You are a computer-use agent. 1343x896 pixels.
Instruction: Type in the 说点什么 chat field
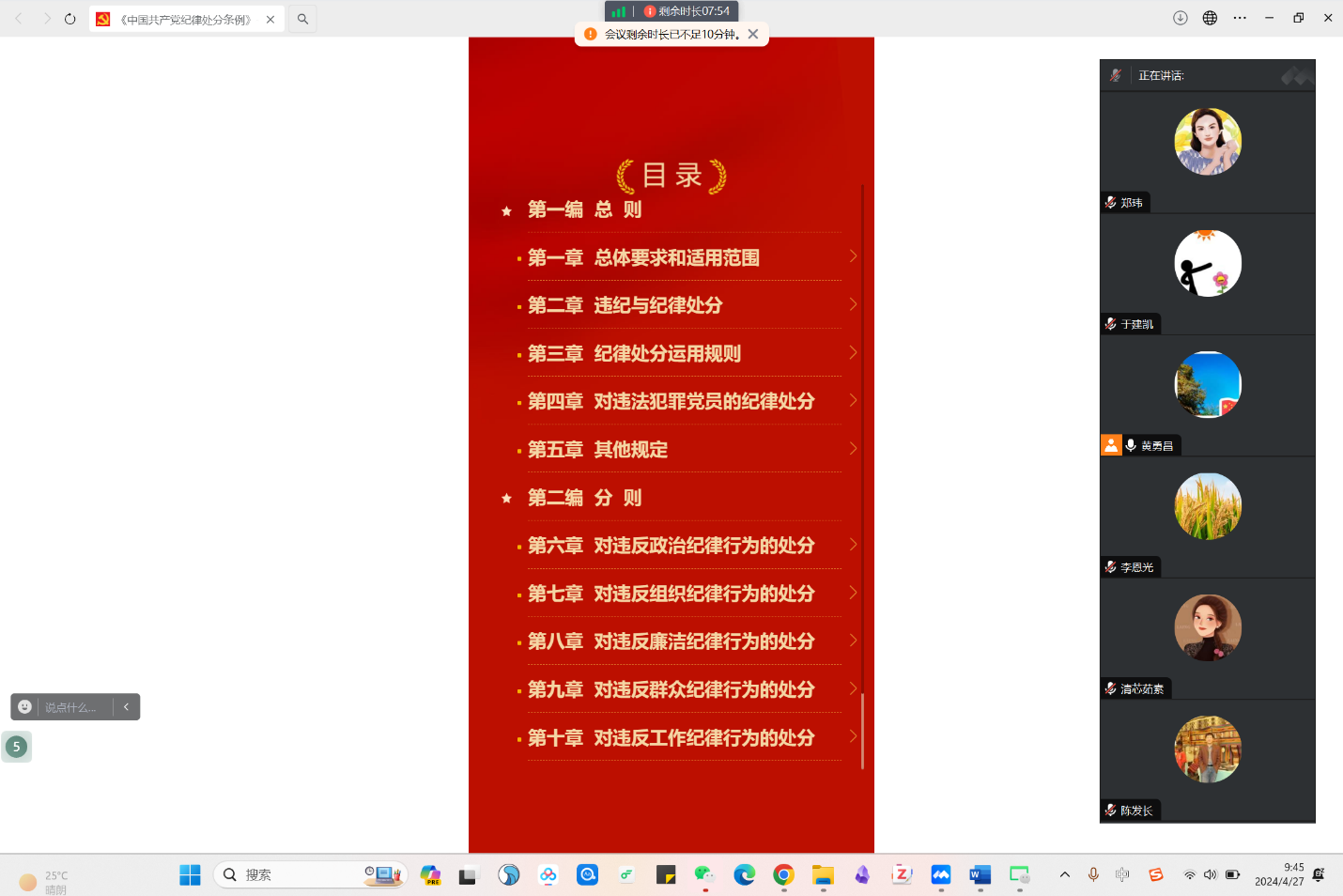(x=71, y=707)
